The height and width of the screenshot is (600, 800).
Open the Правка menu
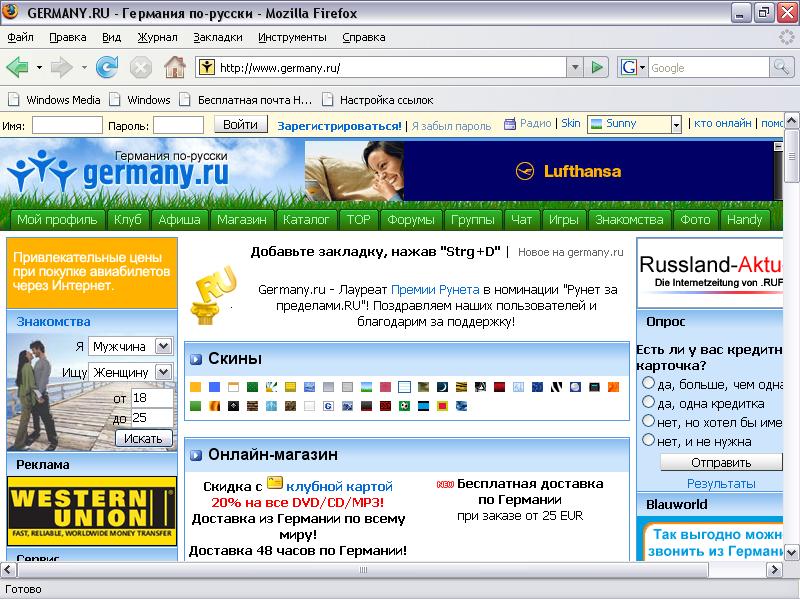click(67, 37)
